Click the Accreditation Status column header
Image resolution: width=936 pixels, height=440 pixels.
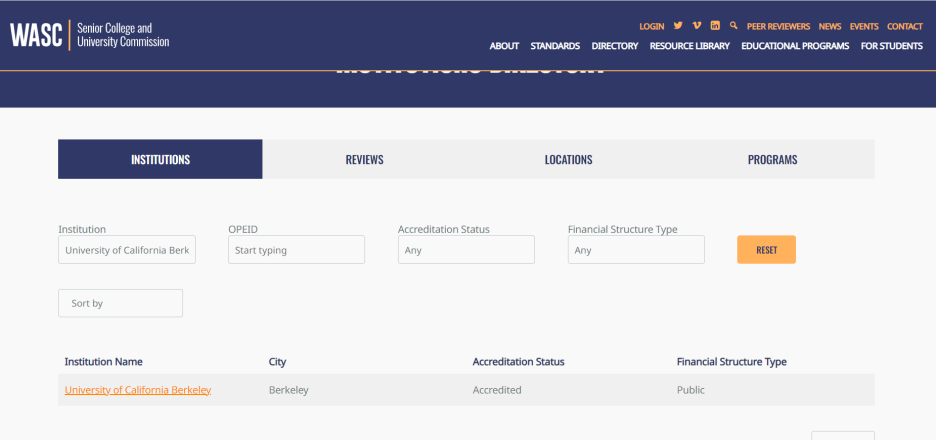(518, 362)
